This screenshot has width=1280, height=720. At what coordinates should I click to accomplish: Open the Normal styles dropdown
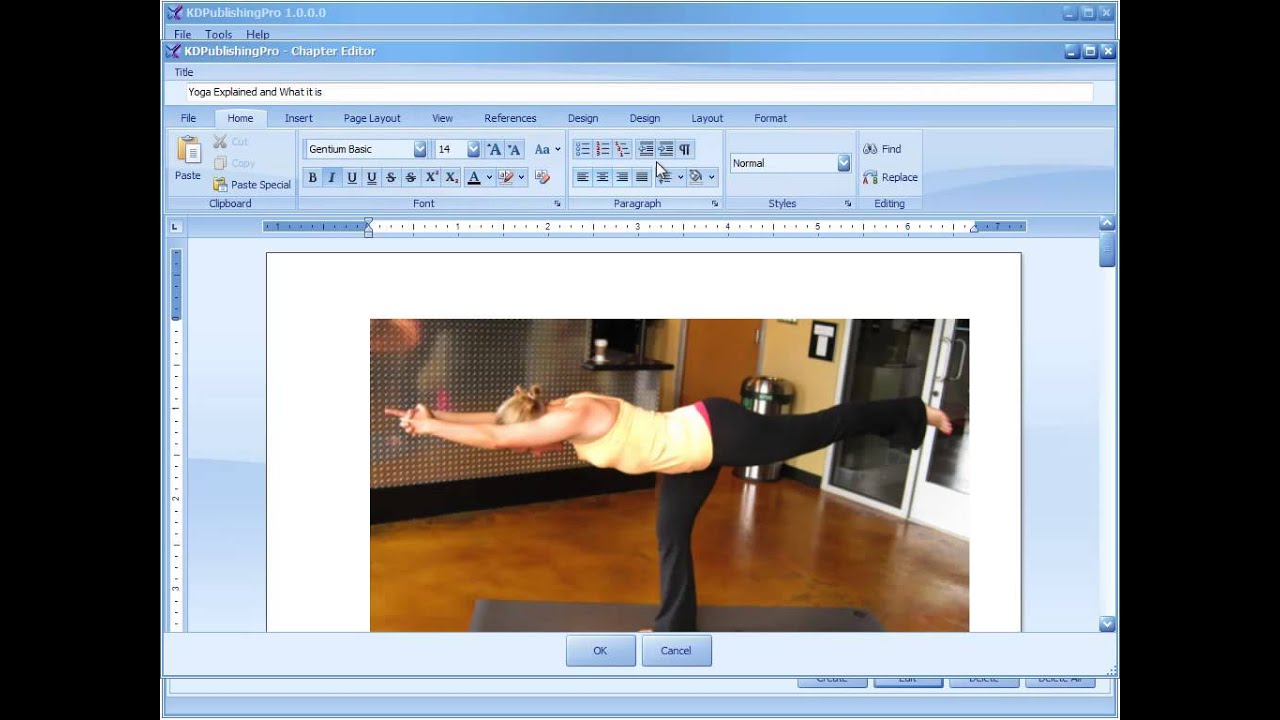point(843,163)
